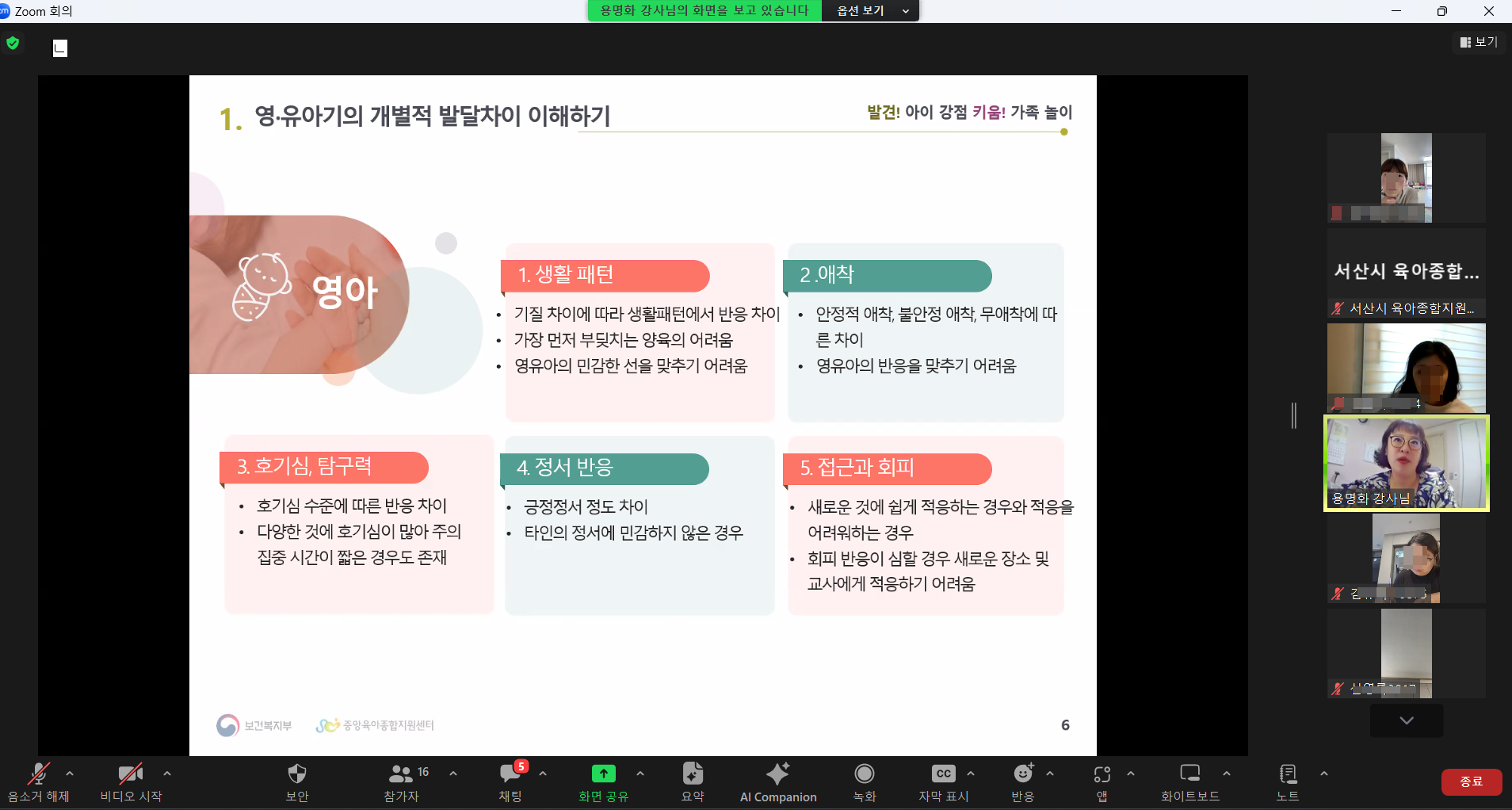Show more participants with down chevron
Viewport: 1512px width, 810px height.
1407,720
